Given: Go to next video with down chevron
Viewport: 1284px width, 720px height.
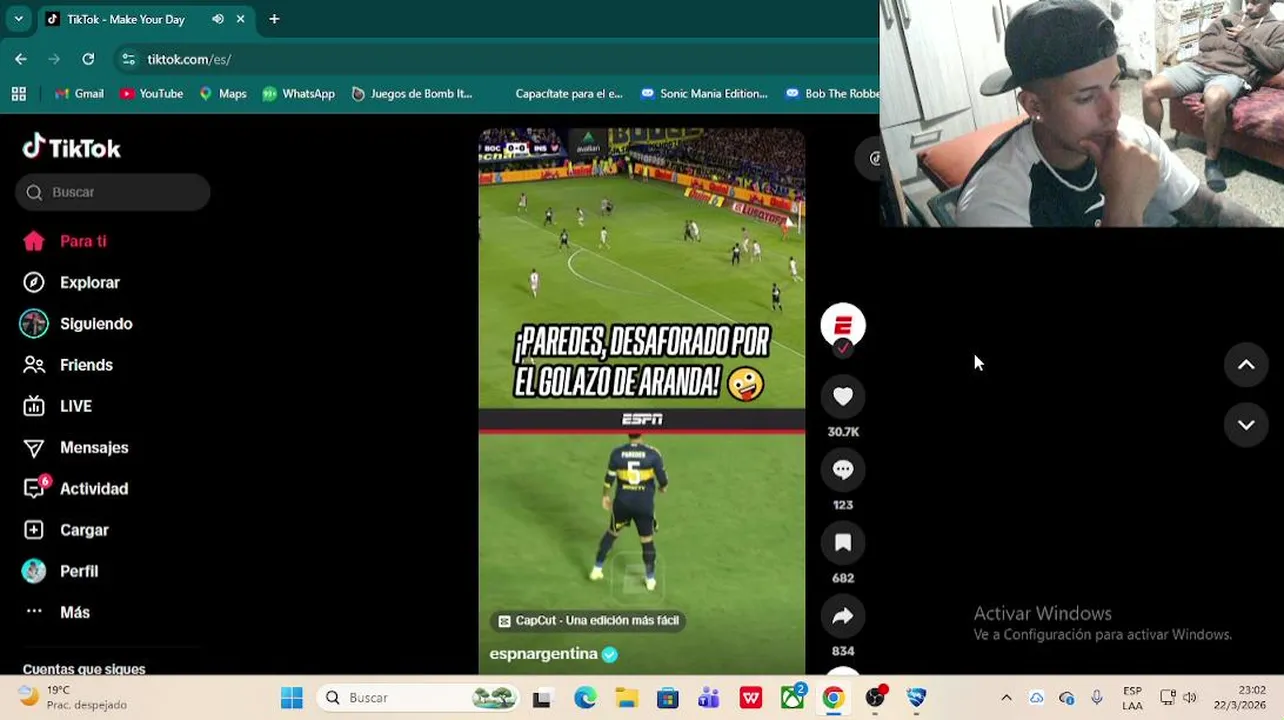Looking at the screenshot, I should coord(1246,425).
